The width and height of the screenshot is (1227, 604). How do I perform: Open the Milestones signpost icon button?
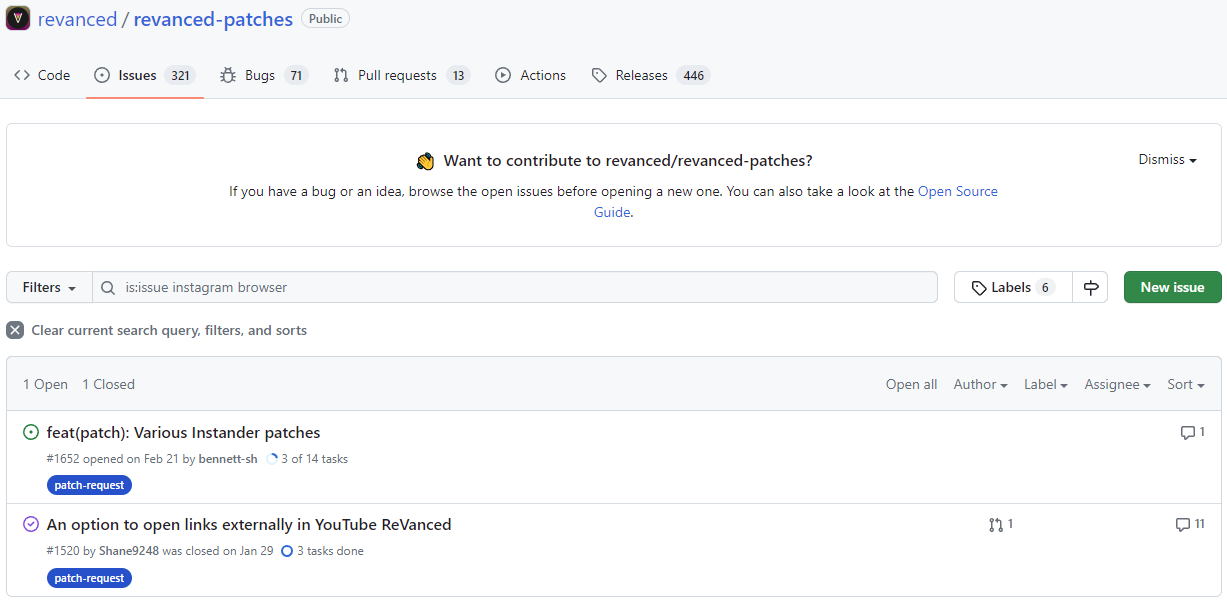pos(1090,287)
